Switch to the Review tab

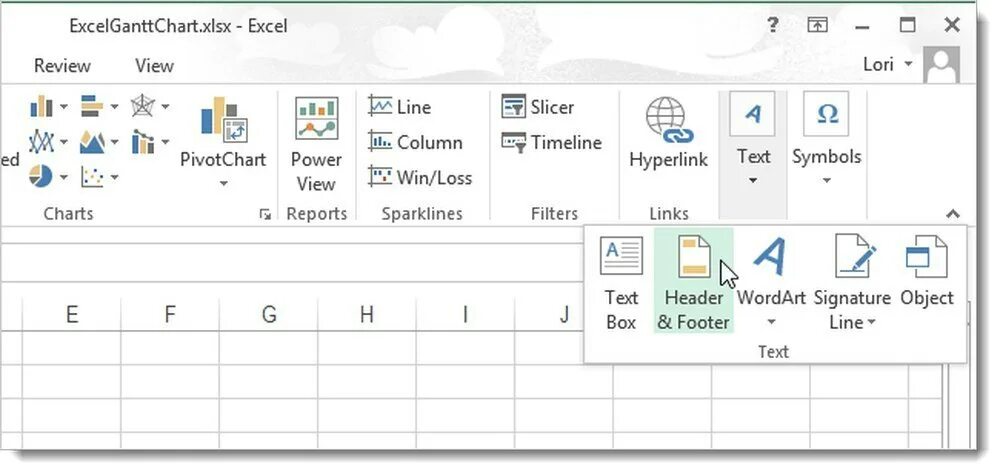coord(62,65)
